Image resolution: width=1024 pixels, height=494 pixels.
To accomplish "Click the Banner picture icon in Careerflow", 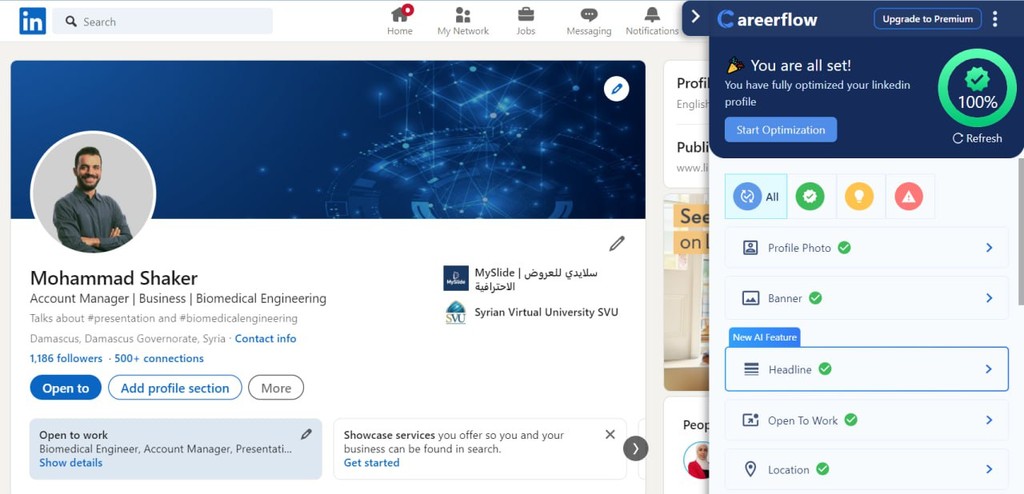I will click(750, 298).
